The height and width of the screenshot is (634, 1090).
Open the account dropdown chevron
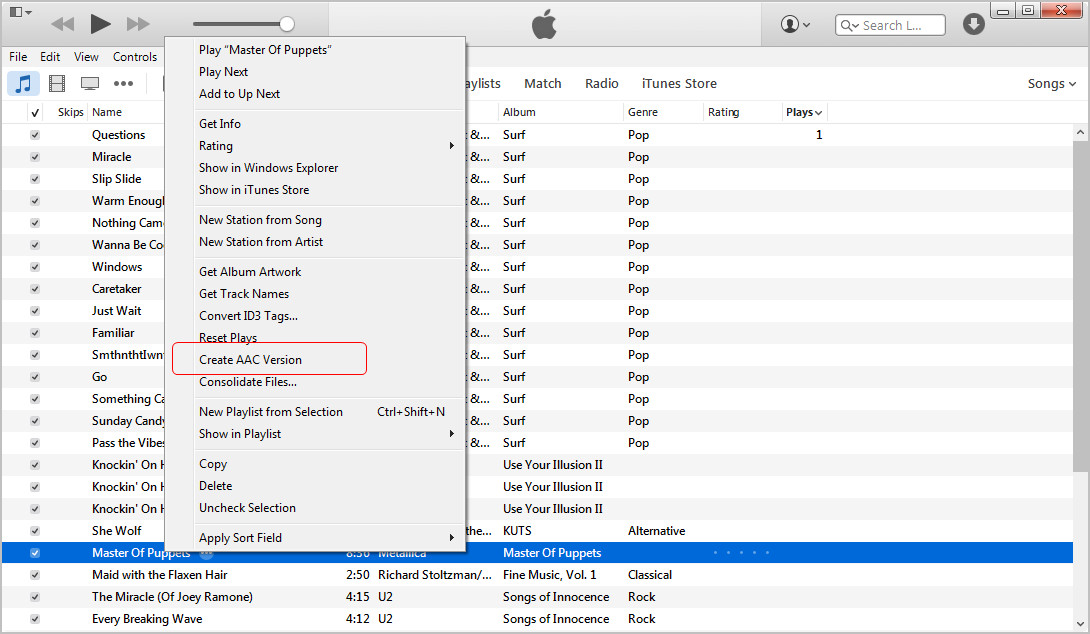tap(806, 25)
